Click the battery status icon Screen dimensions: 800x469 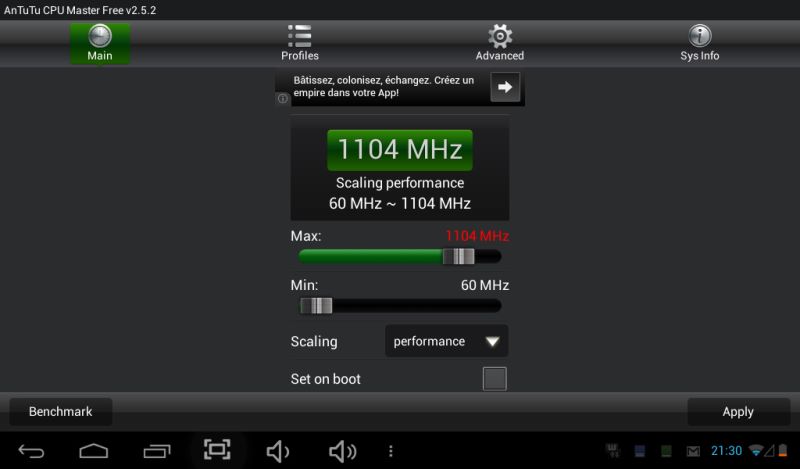[783, 451]
